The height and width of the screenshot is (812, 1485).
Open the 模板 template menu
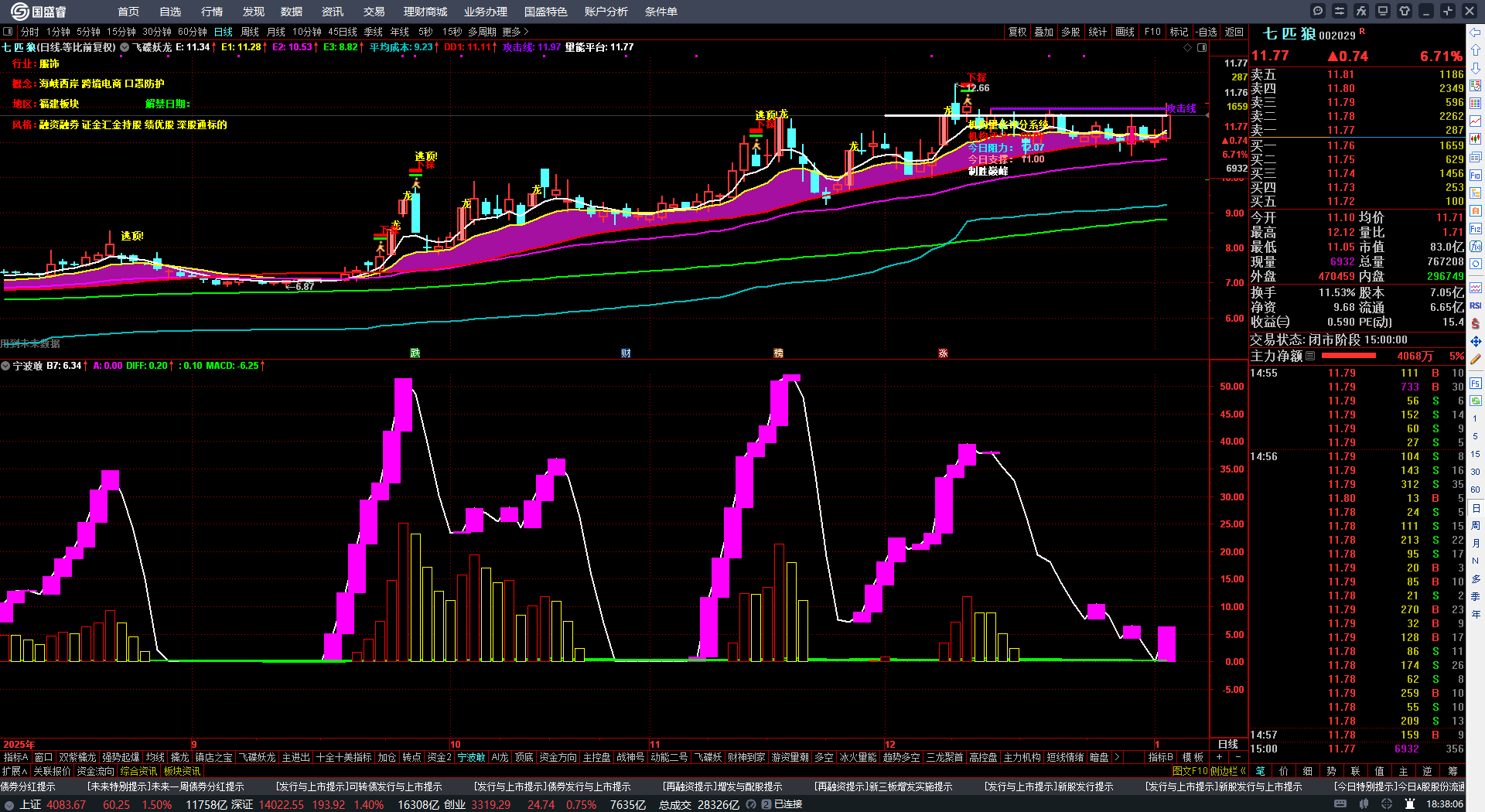1193,757
